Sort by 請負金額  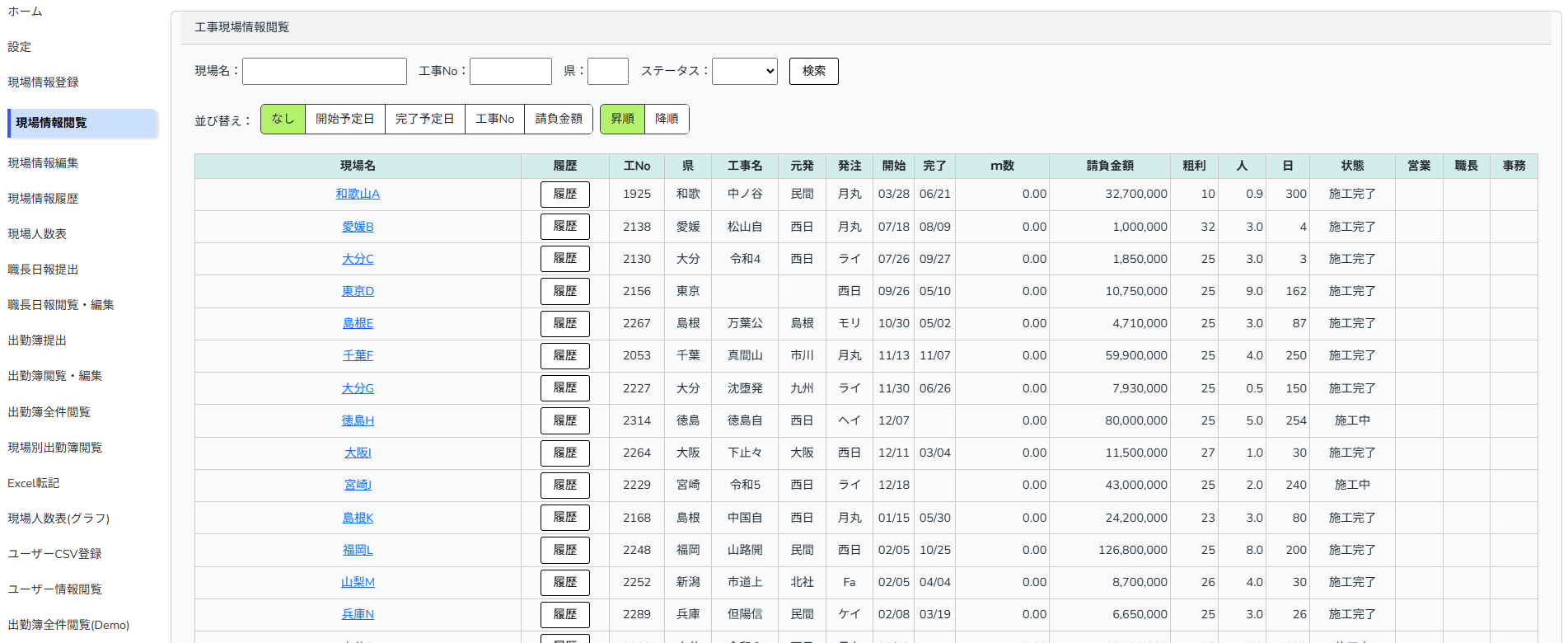click(558, 120)
